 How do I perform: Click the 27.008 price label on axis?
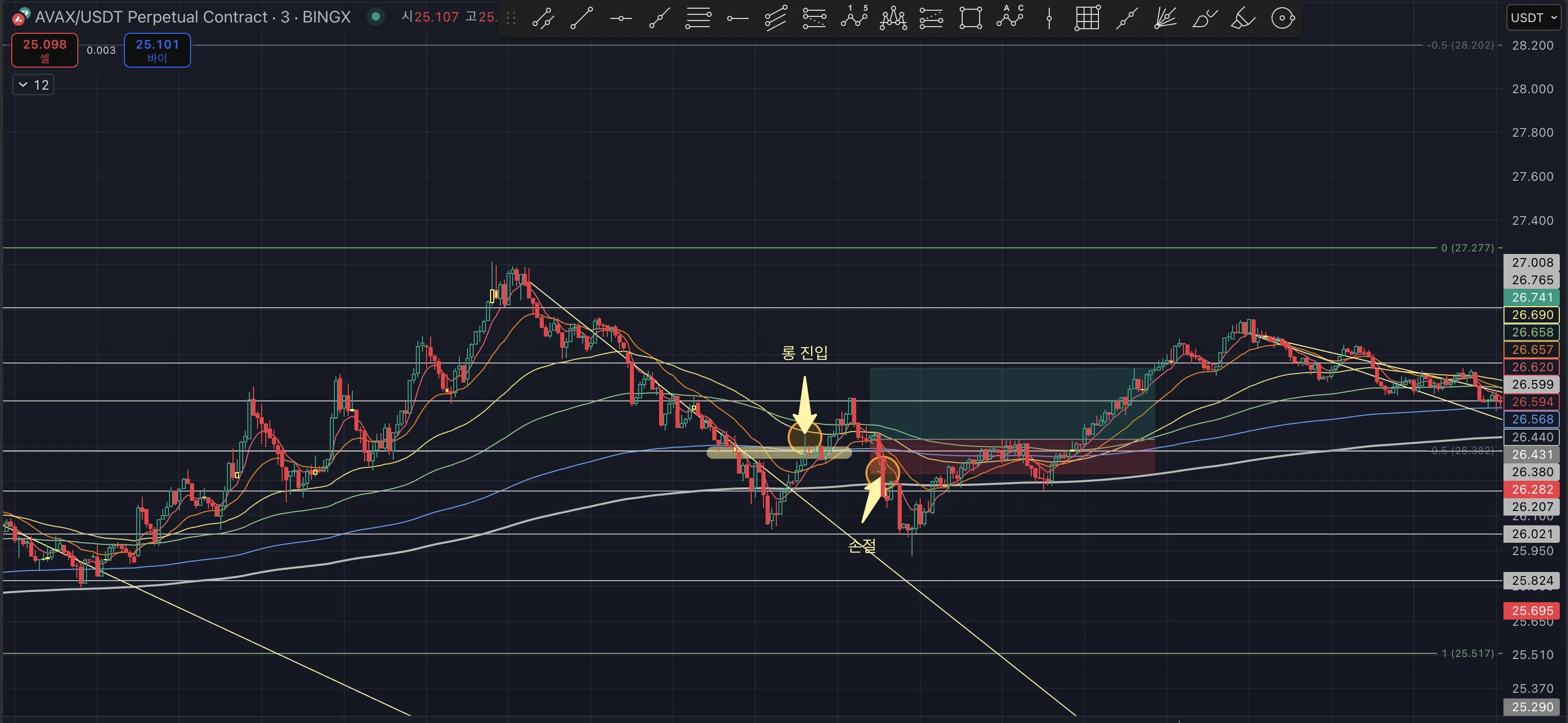coord(1532,262)
